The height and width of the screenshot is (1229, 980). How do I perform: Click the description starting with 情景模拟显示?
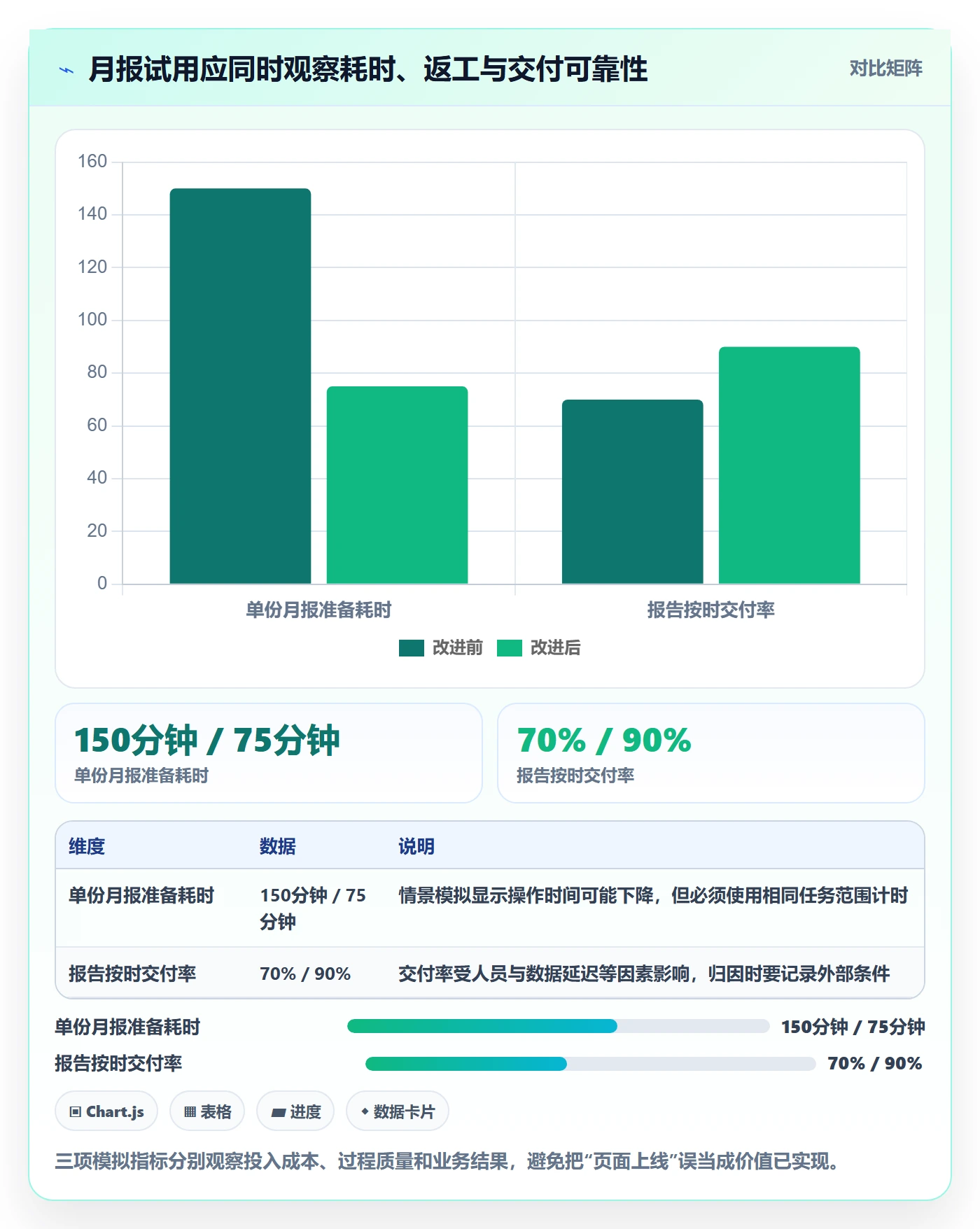tap(653, 896)
